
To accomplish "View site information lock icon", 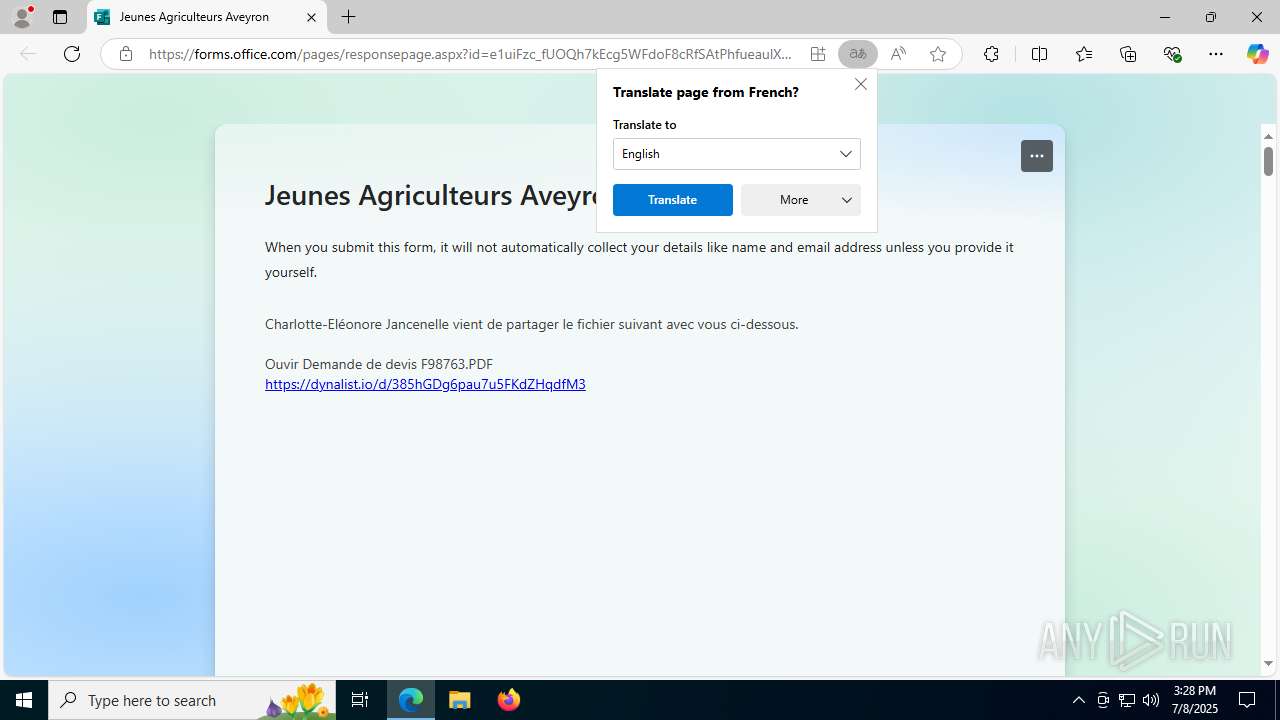I will pyautogui.click(x=126, y=54).
